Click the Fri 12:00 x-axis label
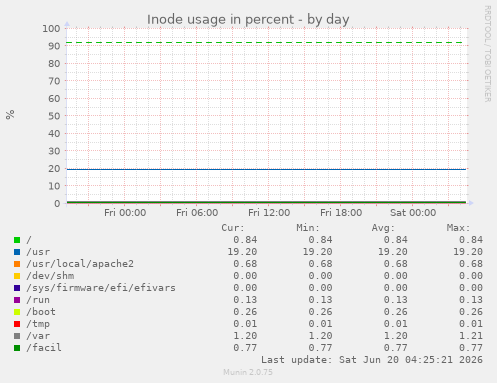The image size is (497, 383). click(269, 213)
